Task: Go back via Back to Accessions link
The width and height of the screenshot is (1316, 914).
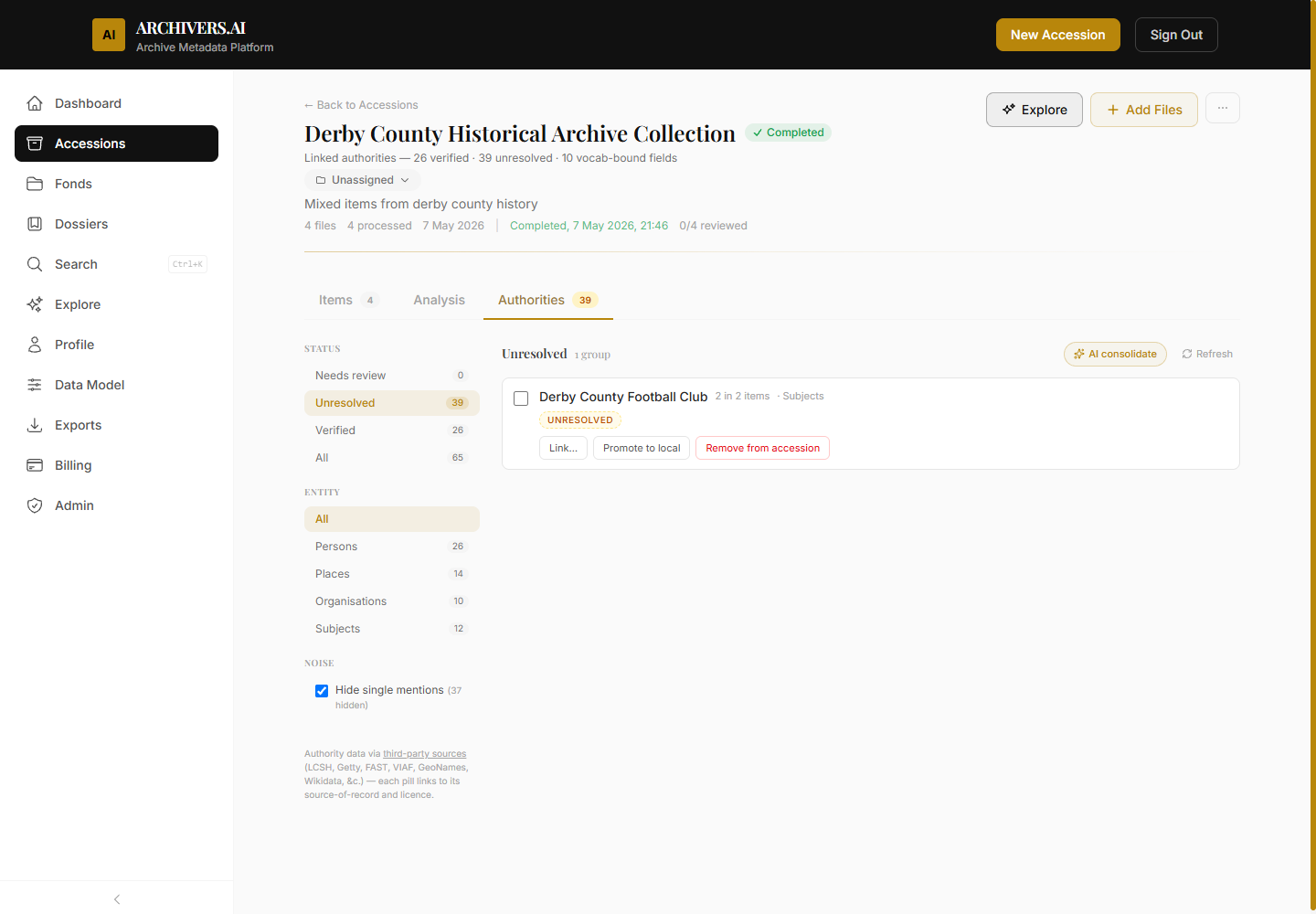Action: point(361,105)
